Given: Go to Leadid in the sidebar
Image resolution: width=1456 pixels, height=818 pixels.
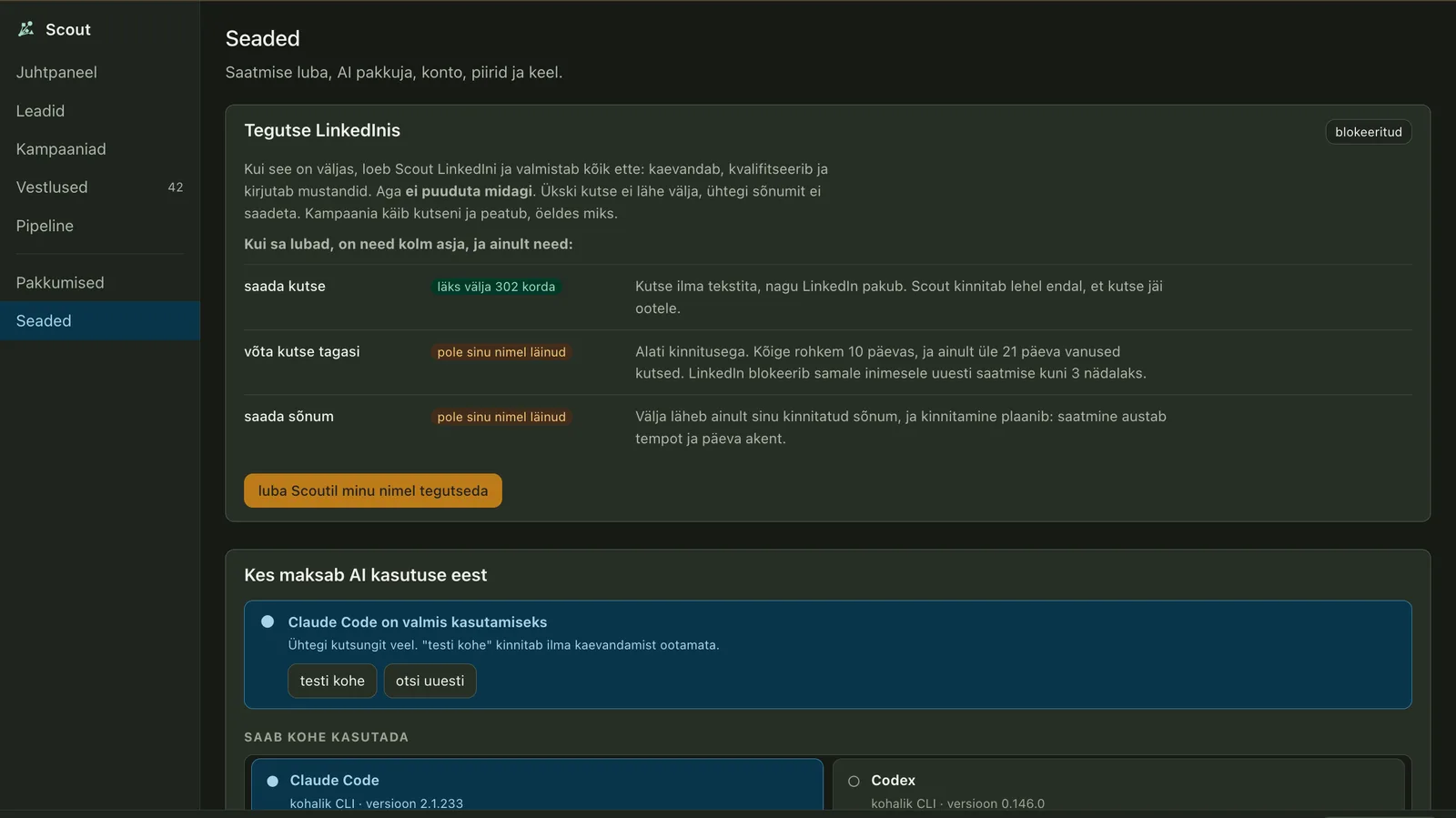Looking at the screenshot, I should tap(100, 111).
